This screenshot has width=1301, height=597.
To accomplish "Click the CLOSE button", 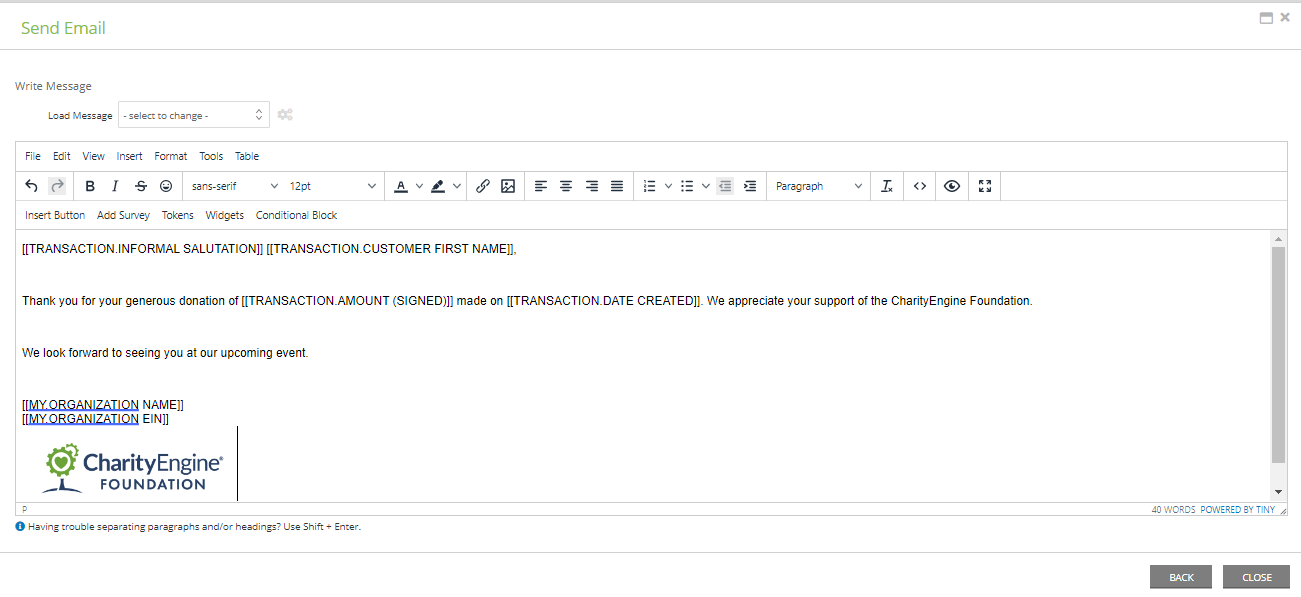I will tap(1257, 577).
